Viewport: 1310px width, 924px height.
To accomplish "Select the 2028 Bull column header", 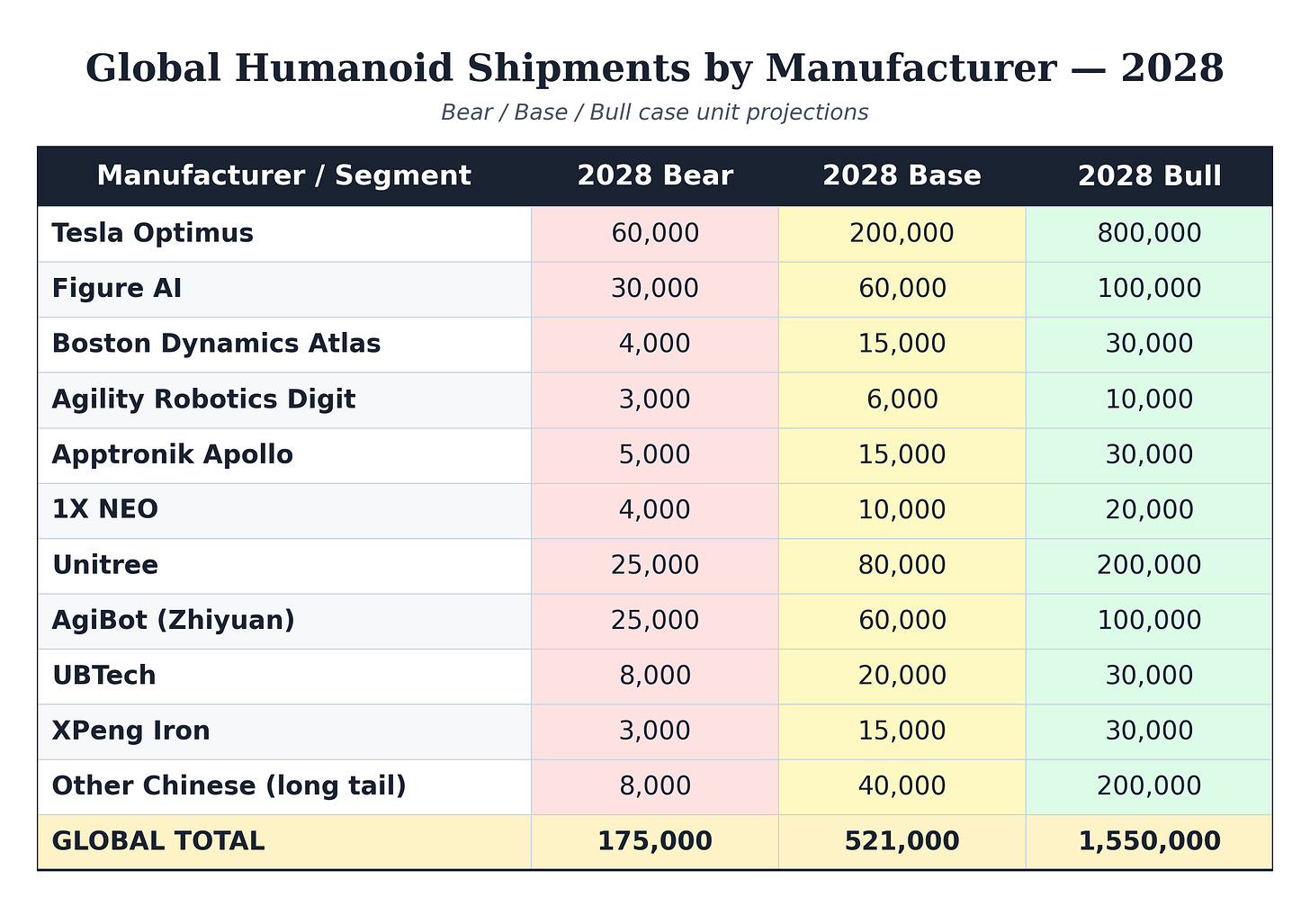I will (1149, 175).
